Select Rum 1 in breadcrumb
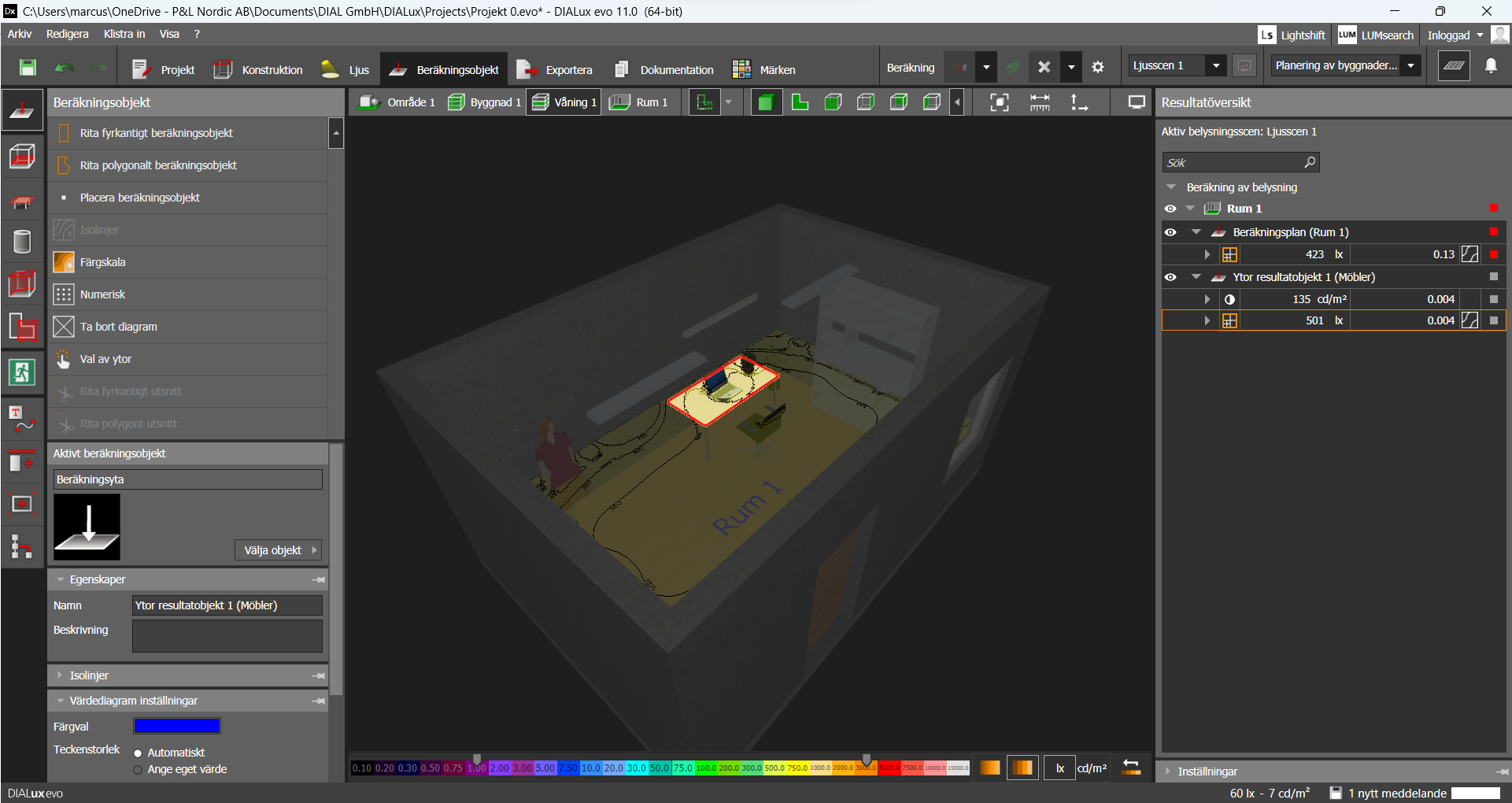The image size is (1512, 803). click(639, 102)
